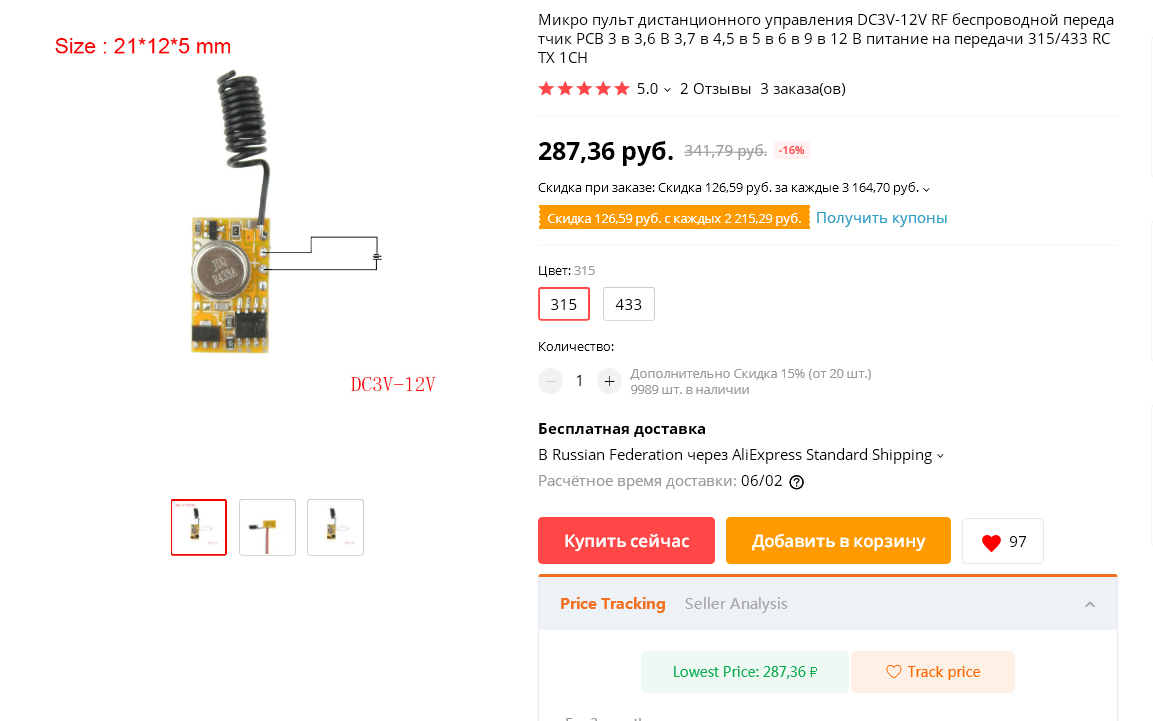The height and width of the screenshot is (721, 1153).
Task: Switch to the Seller Analysis tab
Action: click(x=736, y=603)
